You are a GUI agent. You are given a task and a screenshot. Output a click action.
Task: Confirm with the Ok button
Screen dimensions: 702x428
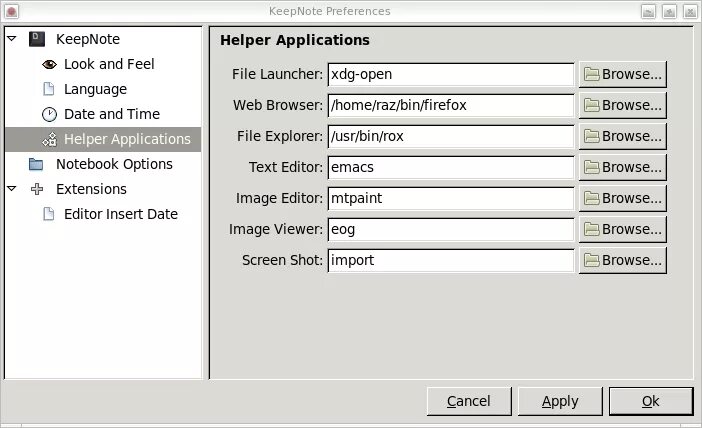(x=651, y=401)
